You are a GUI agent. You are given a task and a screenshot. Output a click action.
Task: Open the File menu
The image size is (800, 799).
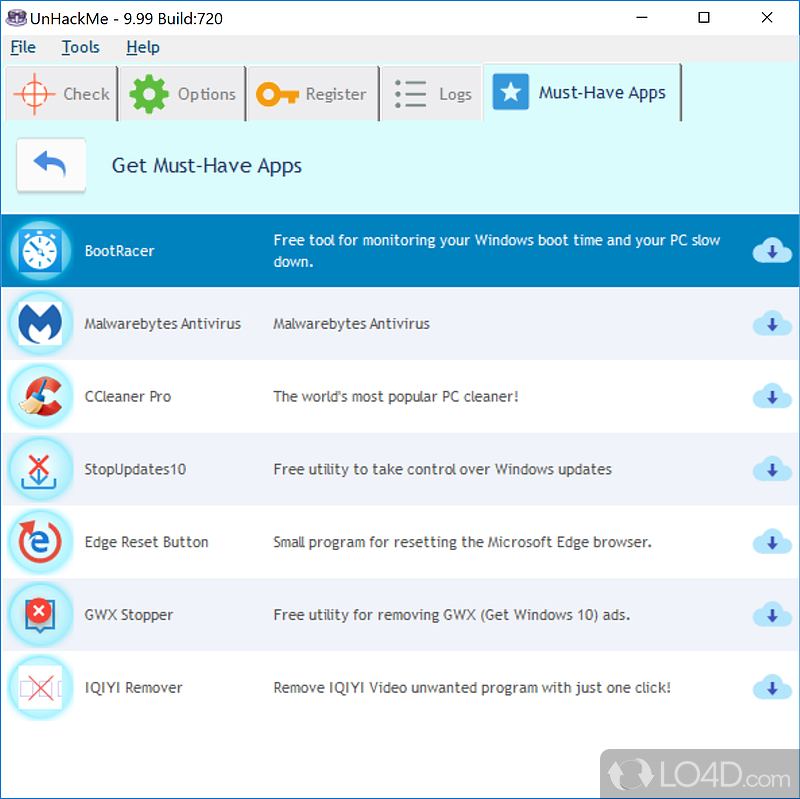point(23,47)
